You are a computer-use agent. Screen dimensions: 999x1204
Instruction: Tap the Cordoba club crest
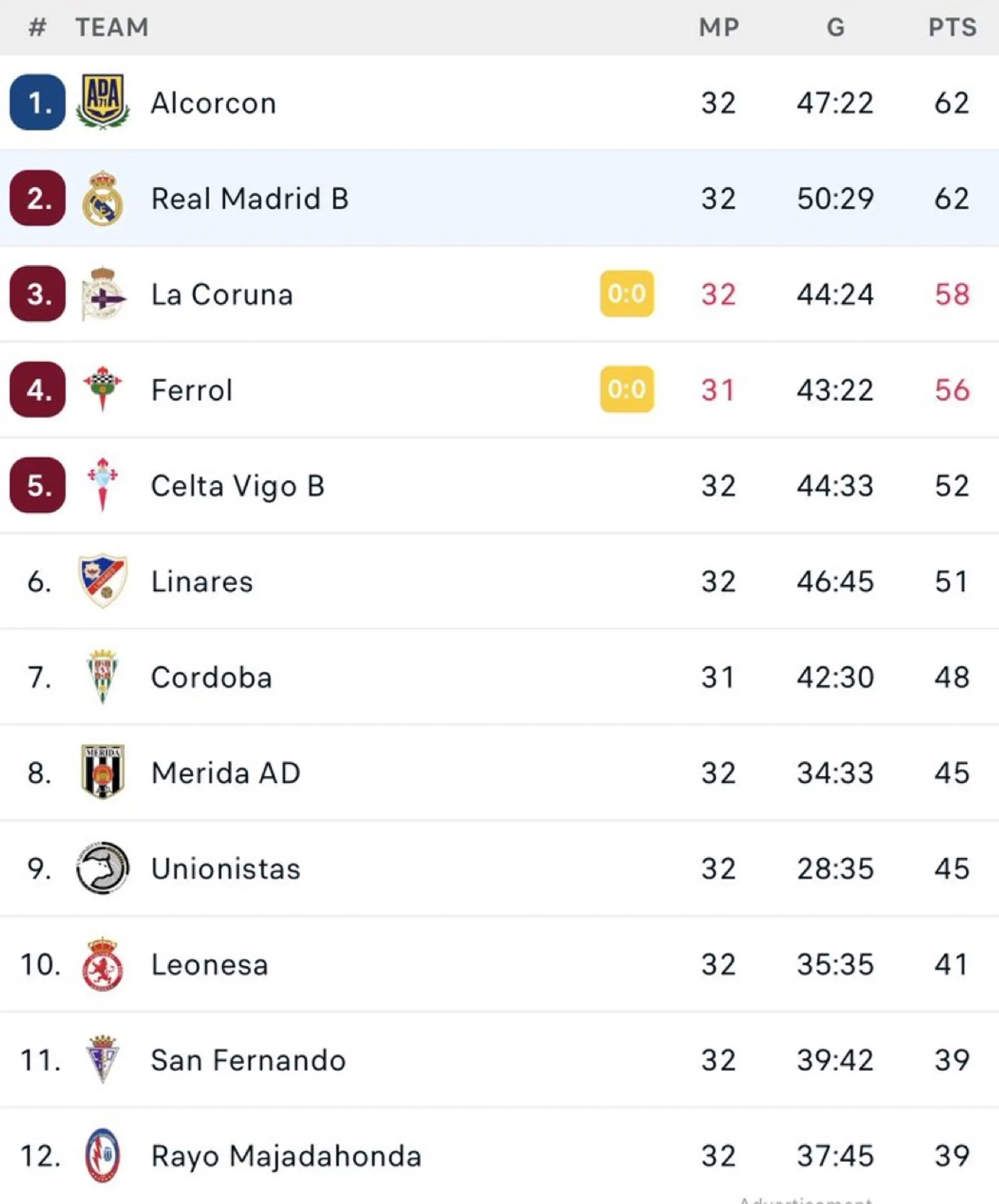[x=103, y=677]
